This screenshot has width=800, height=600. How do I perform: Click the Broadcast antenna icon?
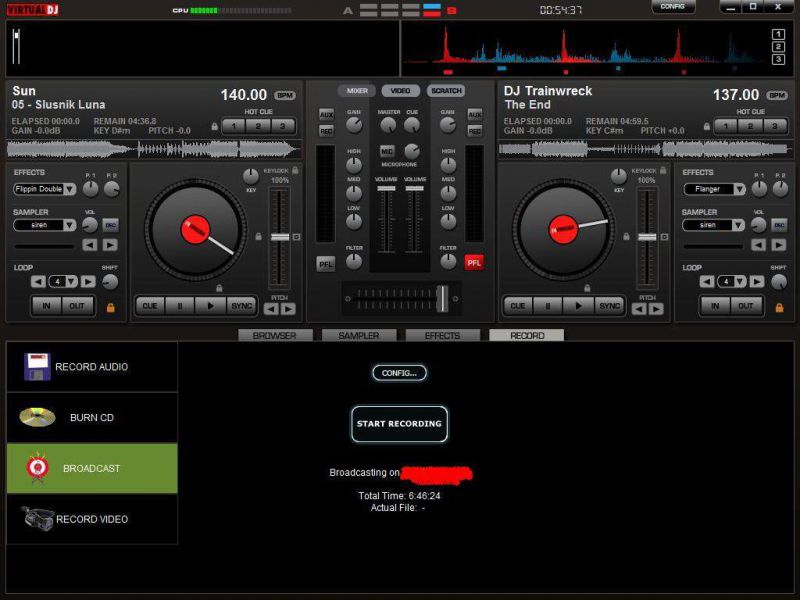click(38, 467)
